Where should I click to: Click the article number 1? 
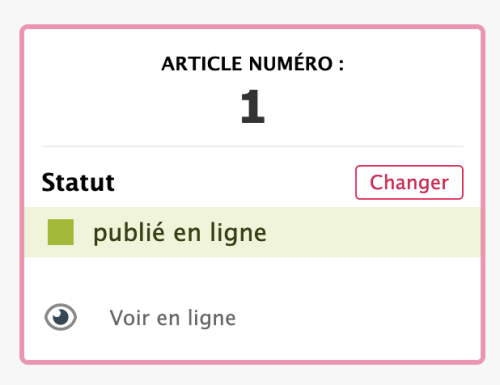pyautogui.click(x=253, y=107)
